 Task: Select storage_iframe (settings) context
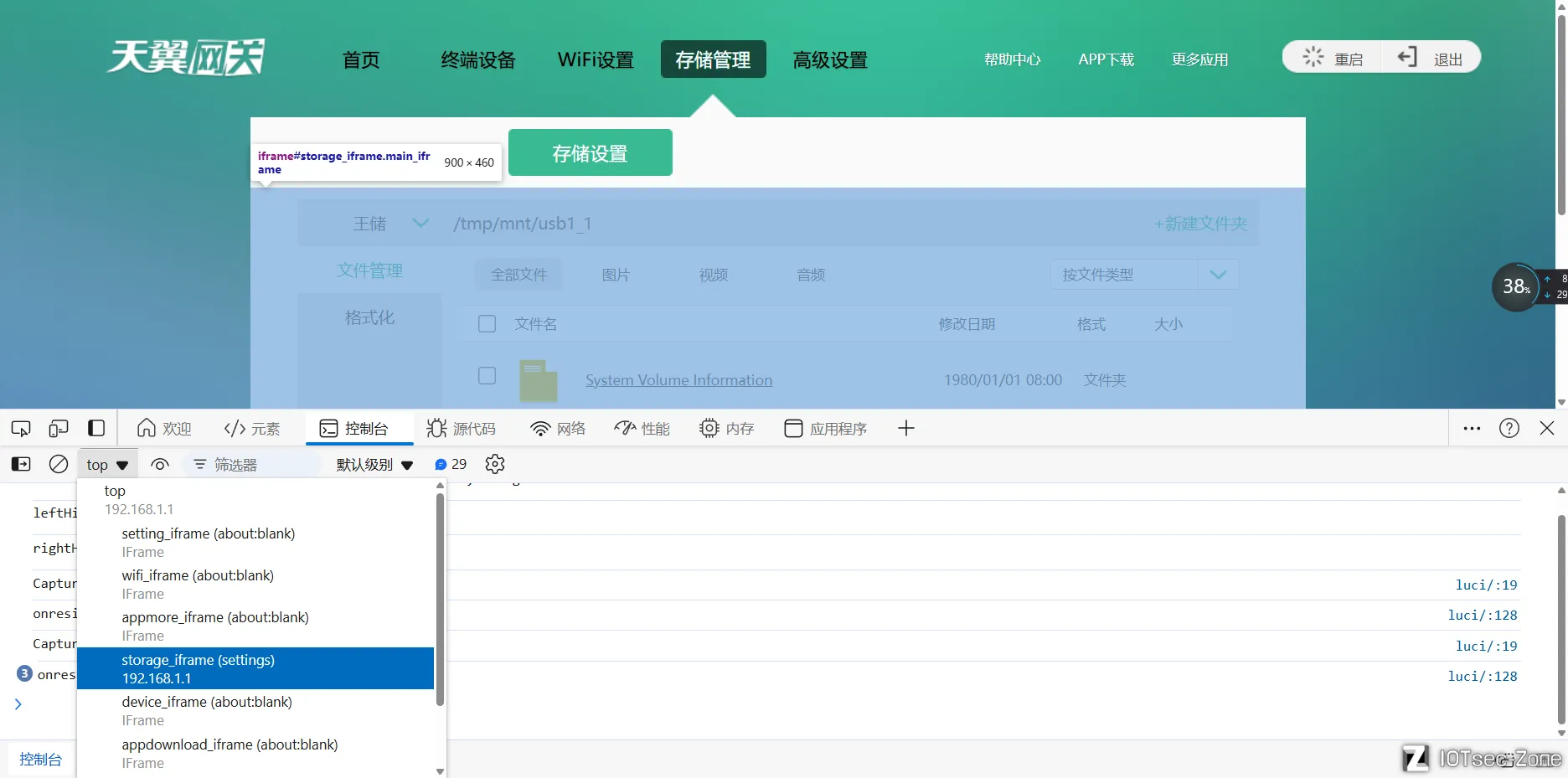255,668
